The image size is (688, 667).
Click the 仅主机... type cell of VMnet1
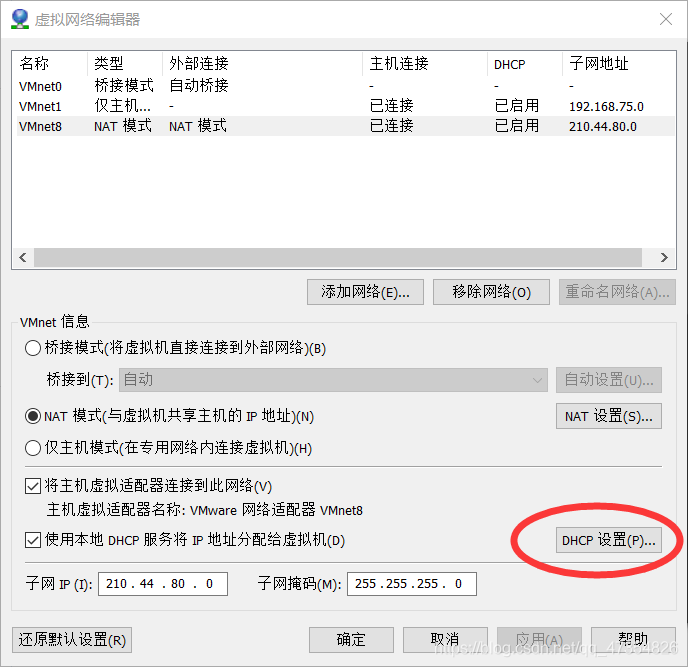(x=122, y=106)
